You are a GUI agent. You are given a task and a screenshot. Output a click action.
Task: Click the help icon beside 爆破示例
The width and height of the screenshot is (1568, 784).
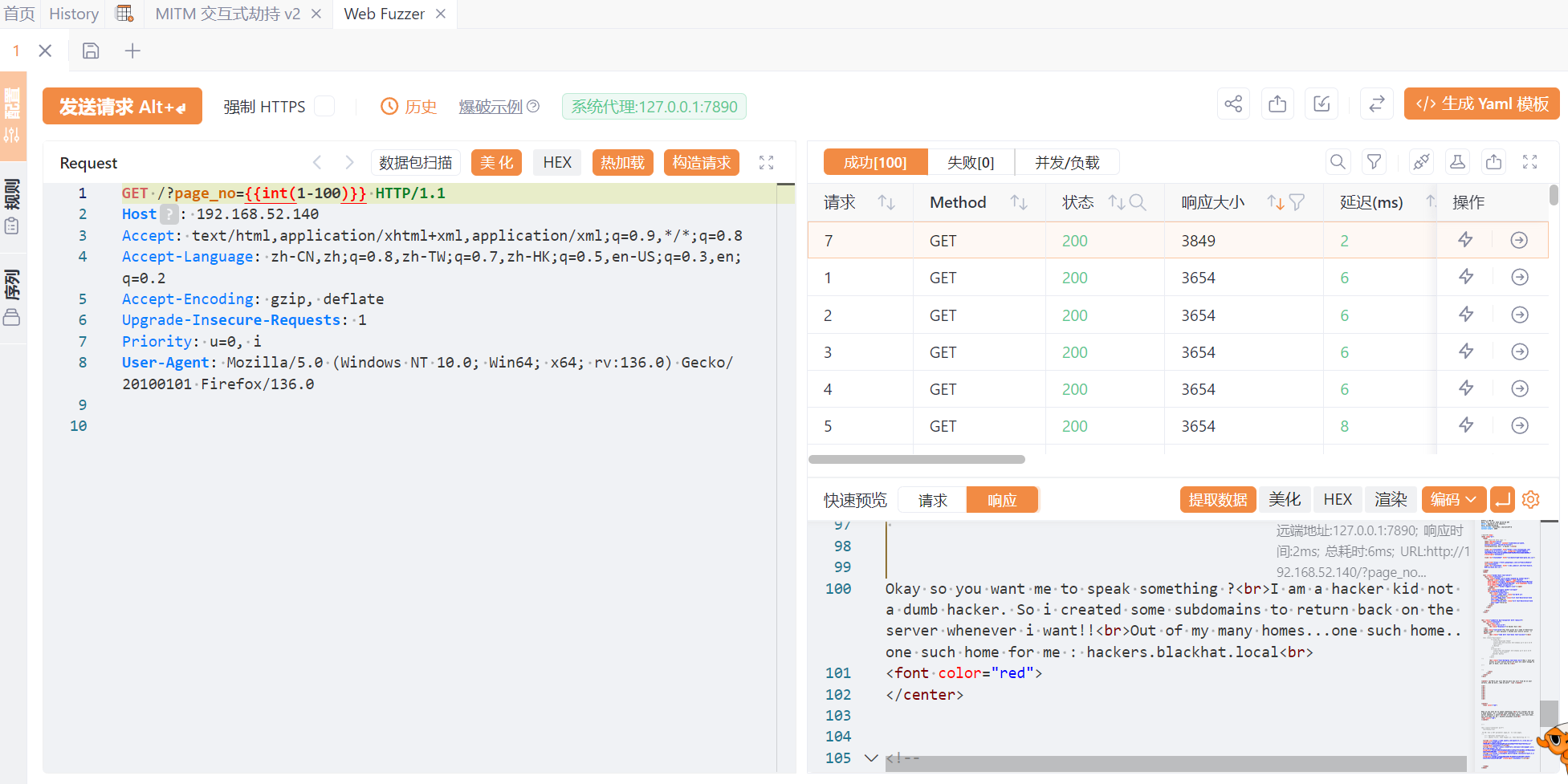click(533, 106)
